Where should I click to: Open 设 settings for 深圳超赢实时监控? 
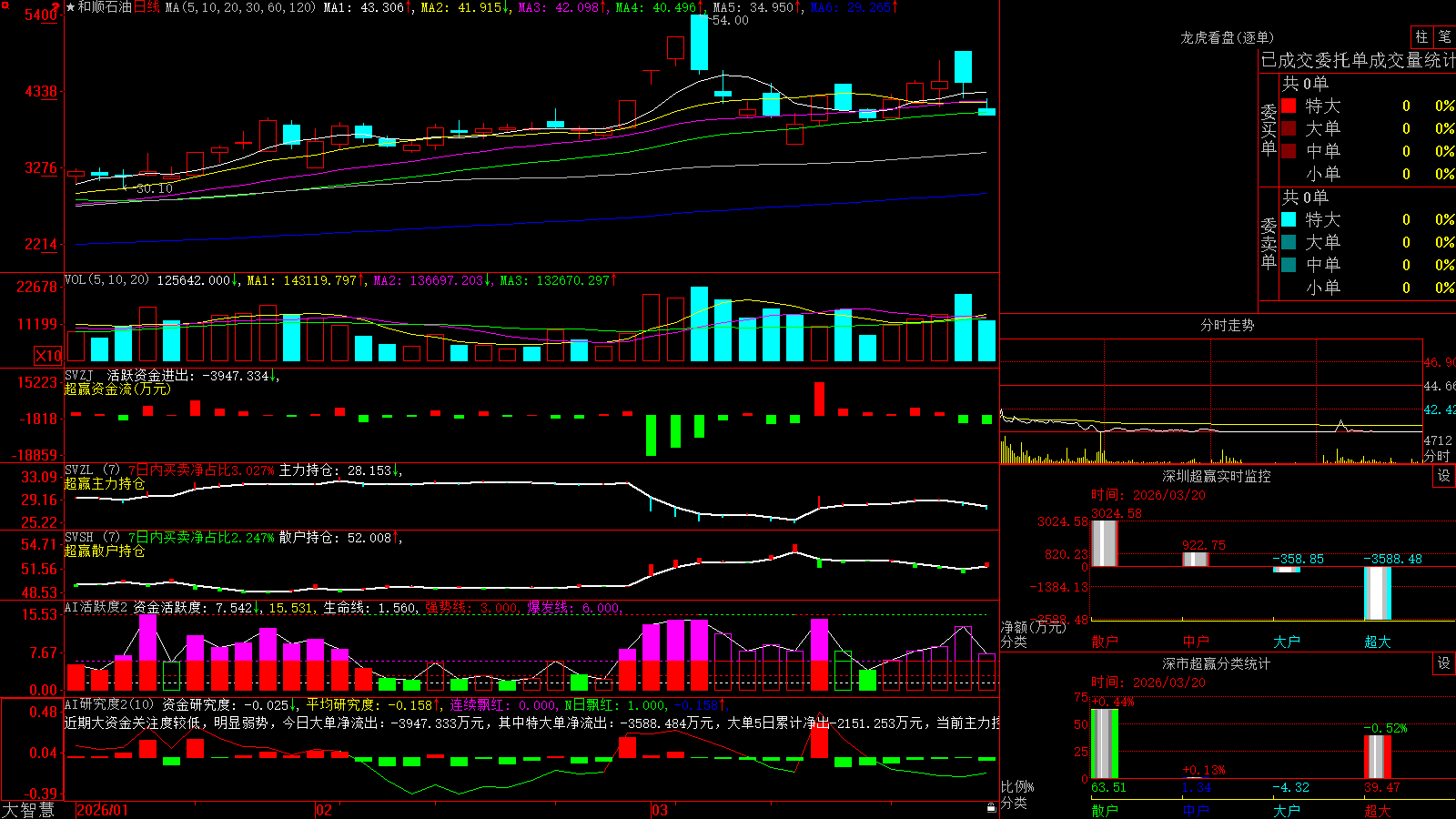1444,476
